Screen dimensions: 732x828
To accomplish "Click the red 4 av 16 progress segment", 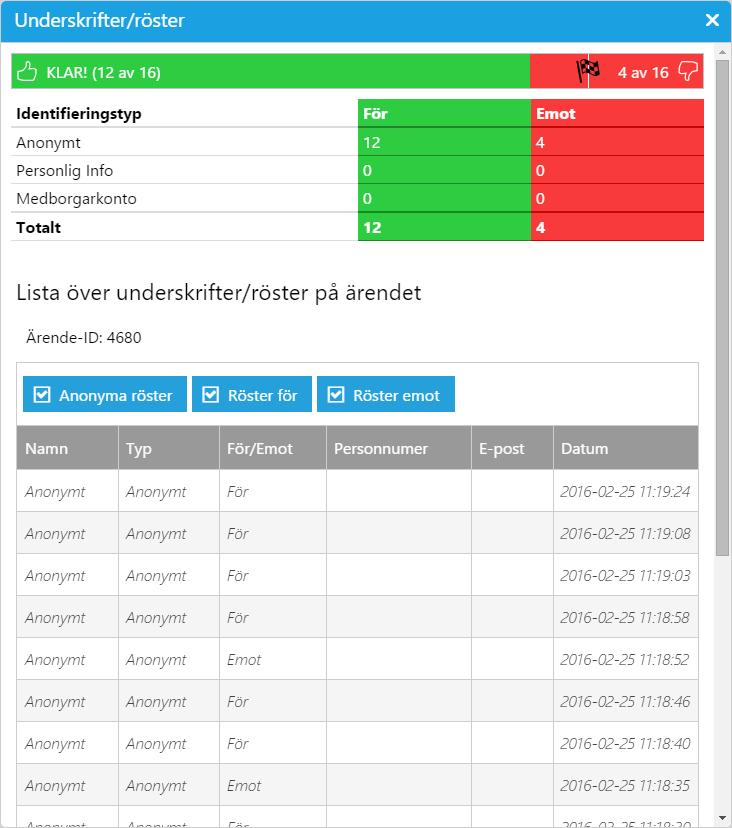I will coord(616,71).
